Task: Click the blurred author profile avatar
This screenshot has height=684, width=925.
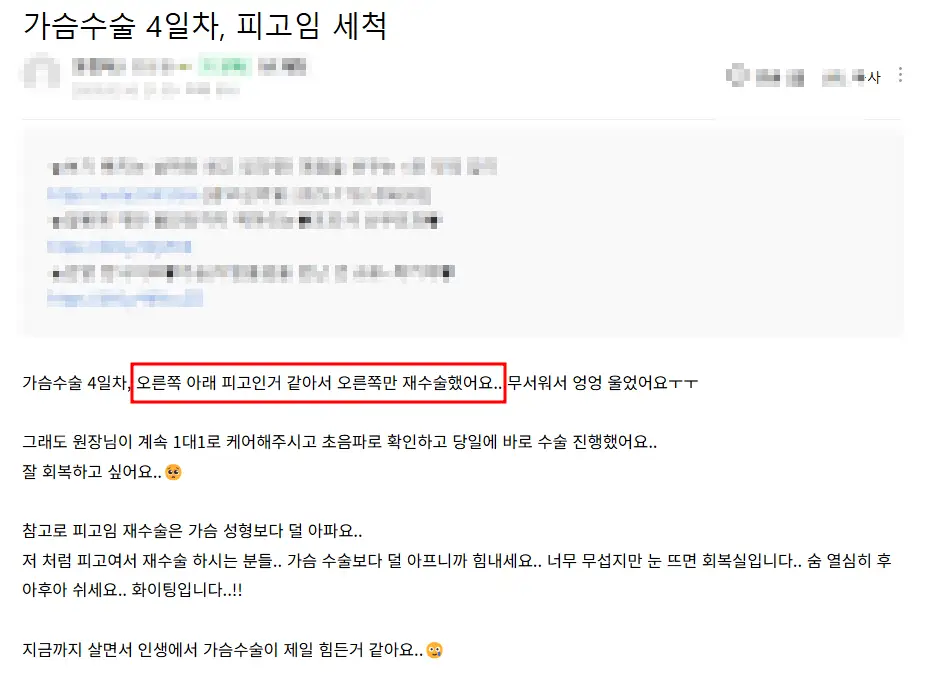Action: (40, 73)
